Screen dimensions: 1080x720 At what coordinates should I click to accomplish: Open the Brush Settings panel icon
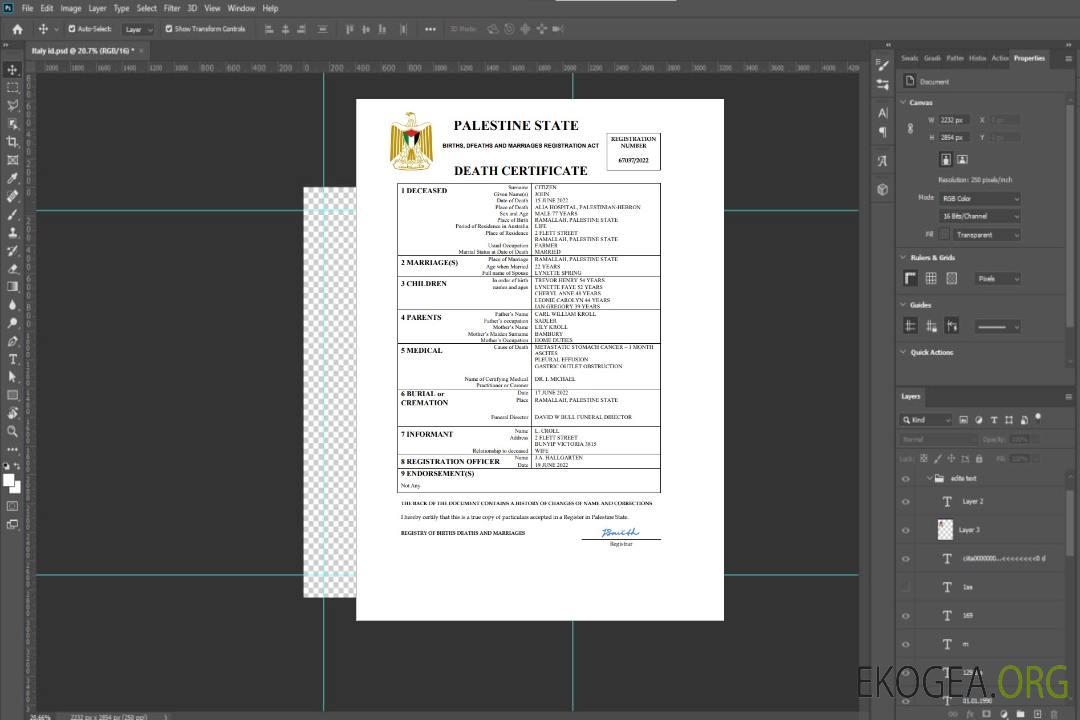coord(882,65)
